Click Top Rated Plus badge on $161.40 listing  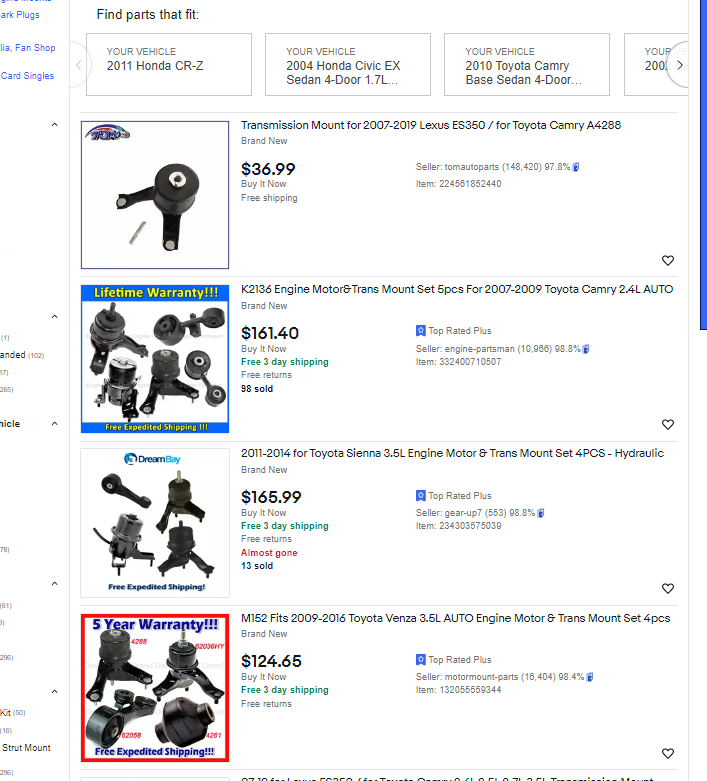point(453,331)
